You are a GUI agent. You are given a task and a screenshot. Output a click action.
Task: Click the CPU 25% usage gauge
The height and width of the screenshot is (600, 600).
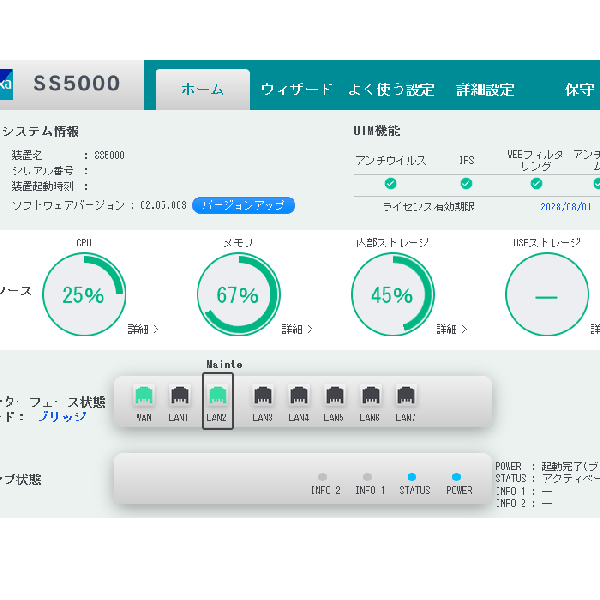pyautogui.click(x=84, y=295)
